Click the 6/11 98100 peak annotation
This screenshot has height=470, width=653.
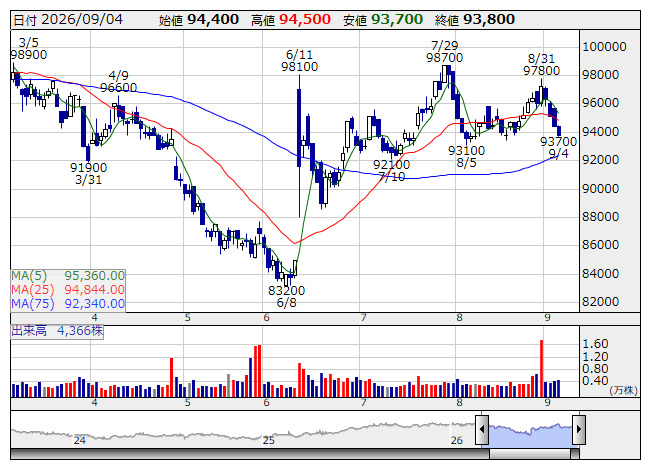pyautogui.click(x=299, y=61)
